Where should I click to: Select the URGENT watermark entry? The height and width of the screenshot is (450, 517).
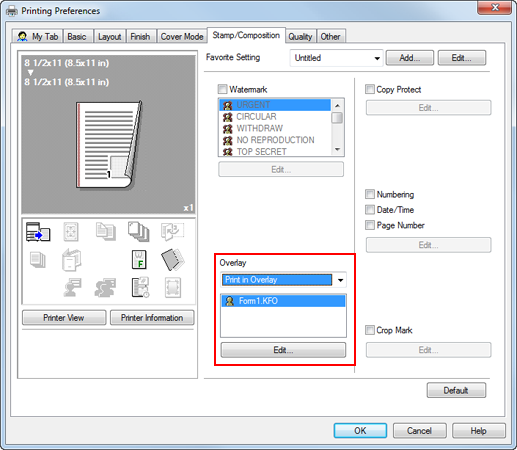(x=275, y=105)
